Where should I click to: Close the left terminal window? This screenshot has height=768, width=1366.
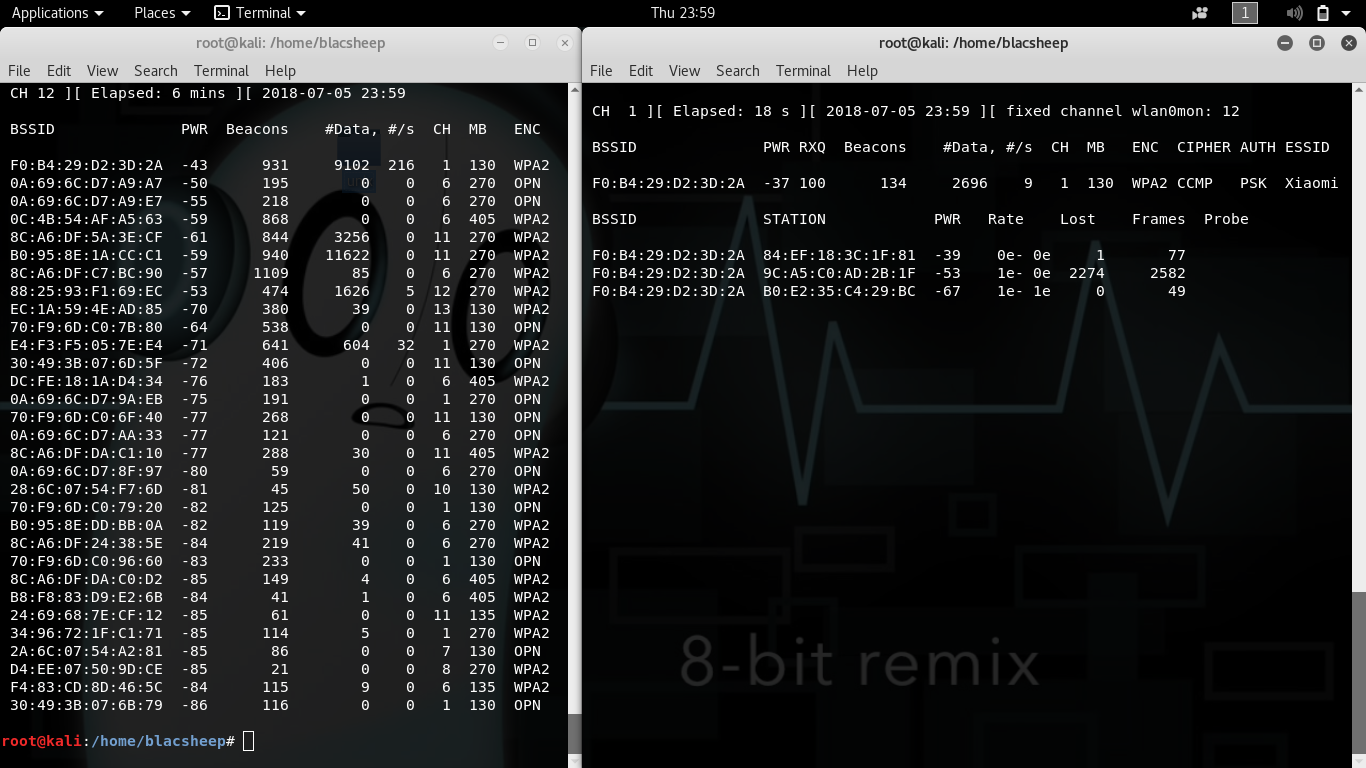[x=565, y=43]
